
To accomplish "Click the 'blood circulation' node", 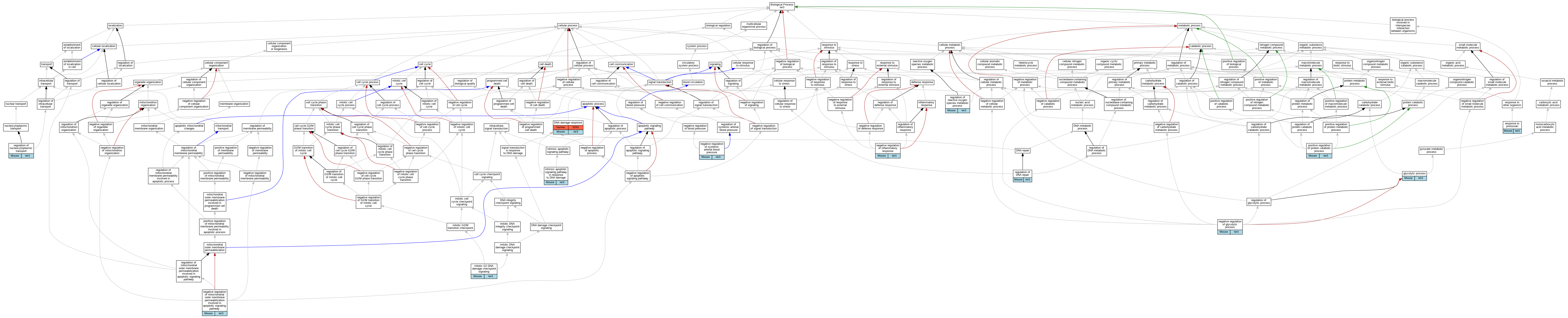I will click(693, 82).
